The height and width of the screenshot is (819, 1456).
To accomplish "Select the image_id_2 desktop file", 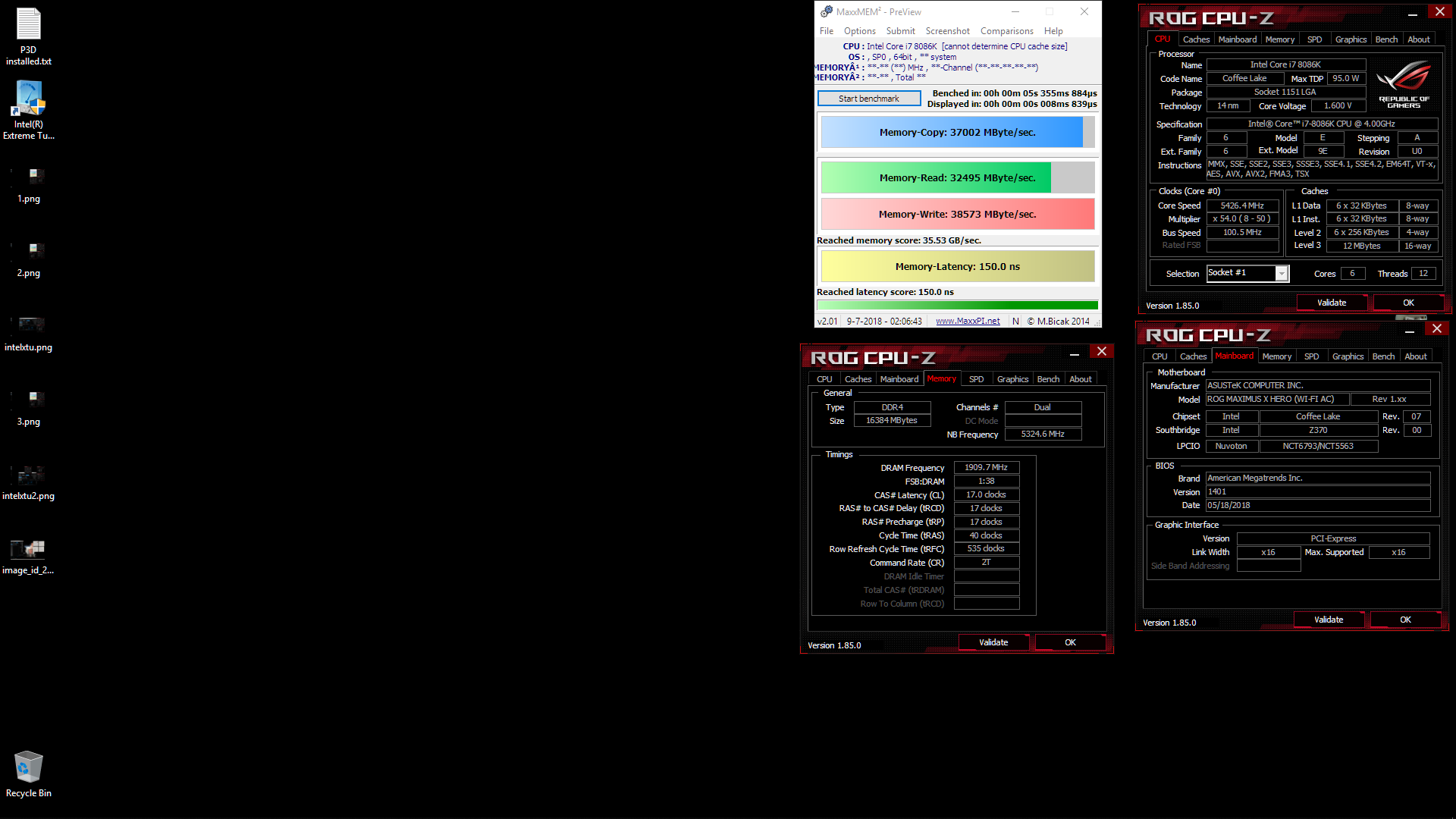I will coord(29,557).
